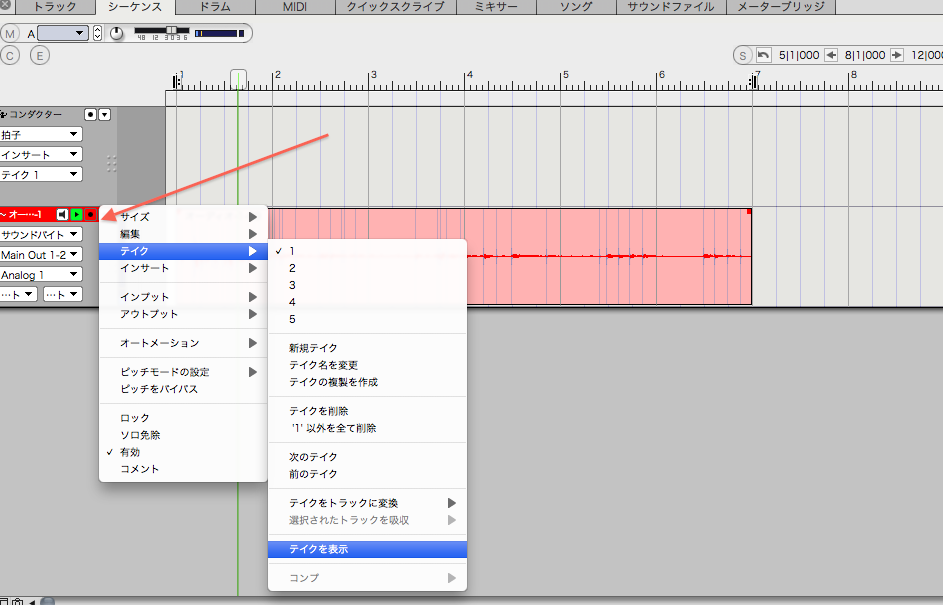
Task: Toggle the record-arm button on audio track
Action: [91, 215]
